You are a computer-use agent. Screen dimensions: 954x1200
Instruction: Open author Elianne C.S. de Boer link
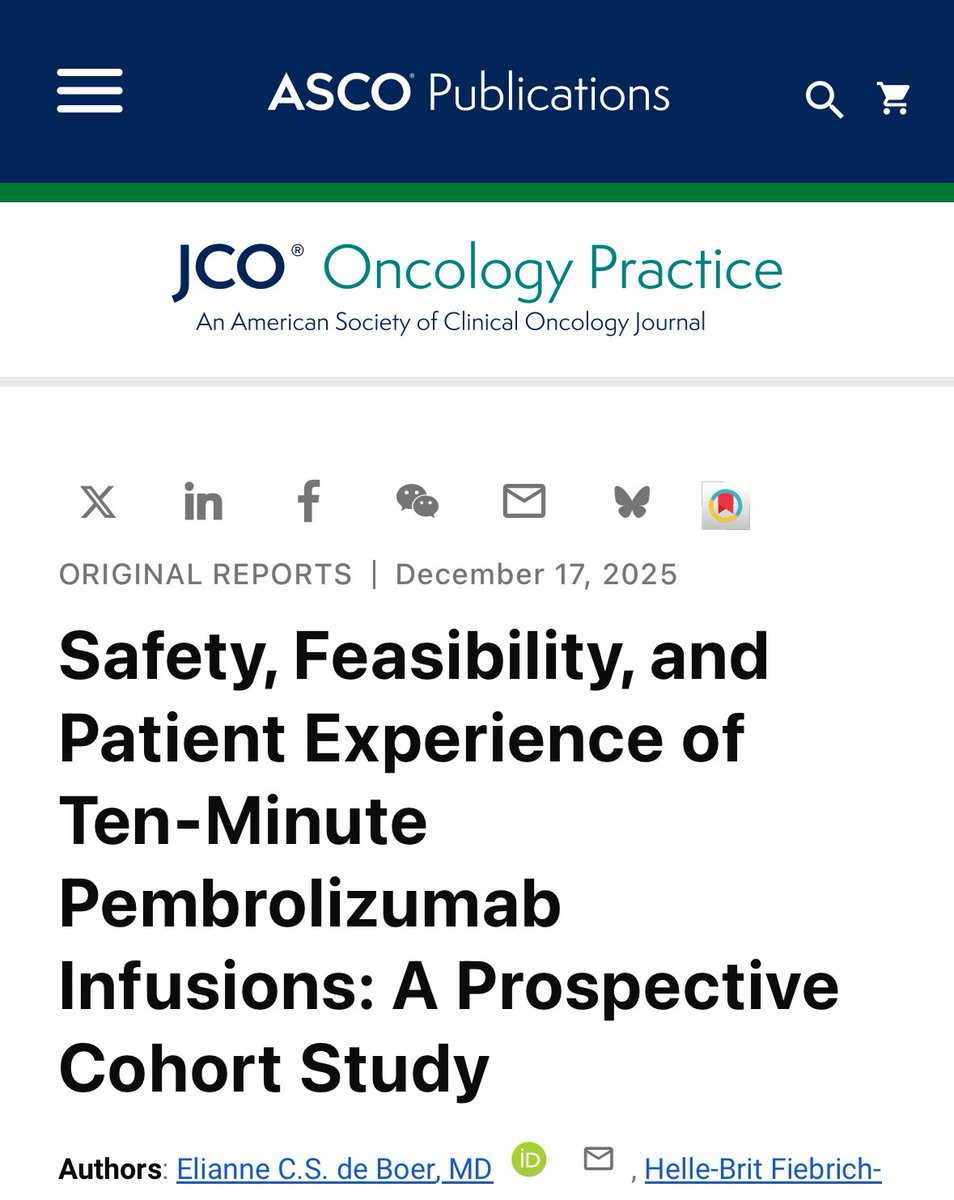pos(335,1169)
